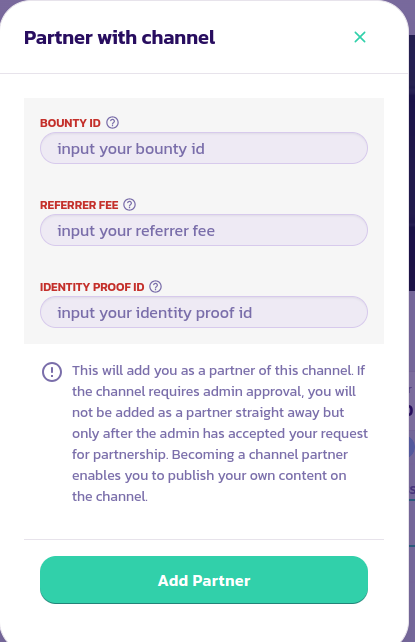
Task: Open the Bounty ID help tooltip icon
Action: pos(113,123)
